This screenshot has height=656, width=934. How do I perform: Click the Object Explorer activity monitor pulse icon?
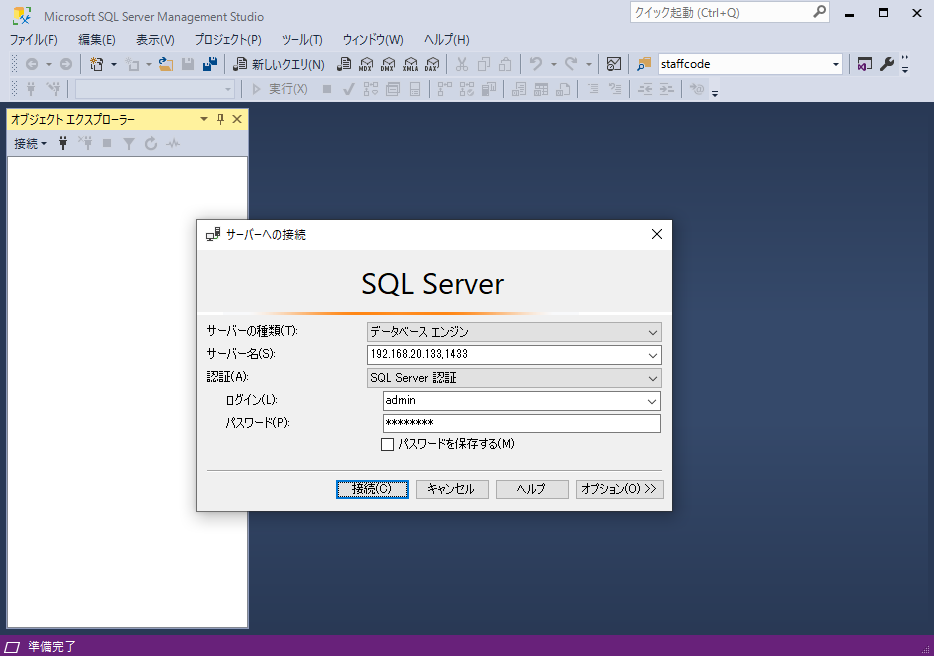click(x=173, y=143)
